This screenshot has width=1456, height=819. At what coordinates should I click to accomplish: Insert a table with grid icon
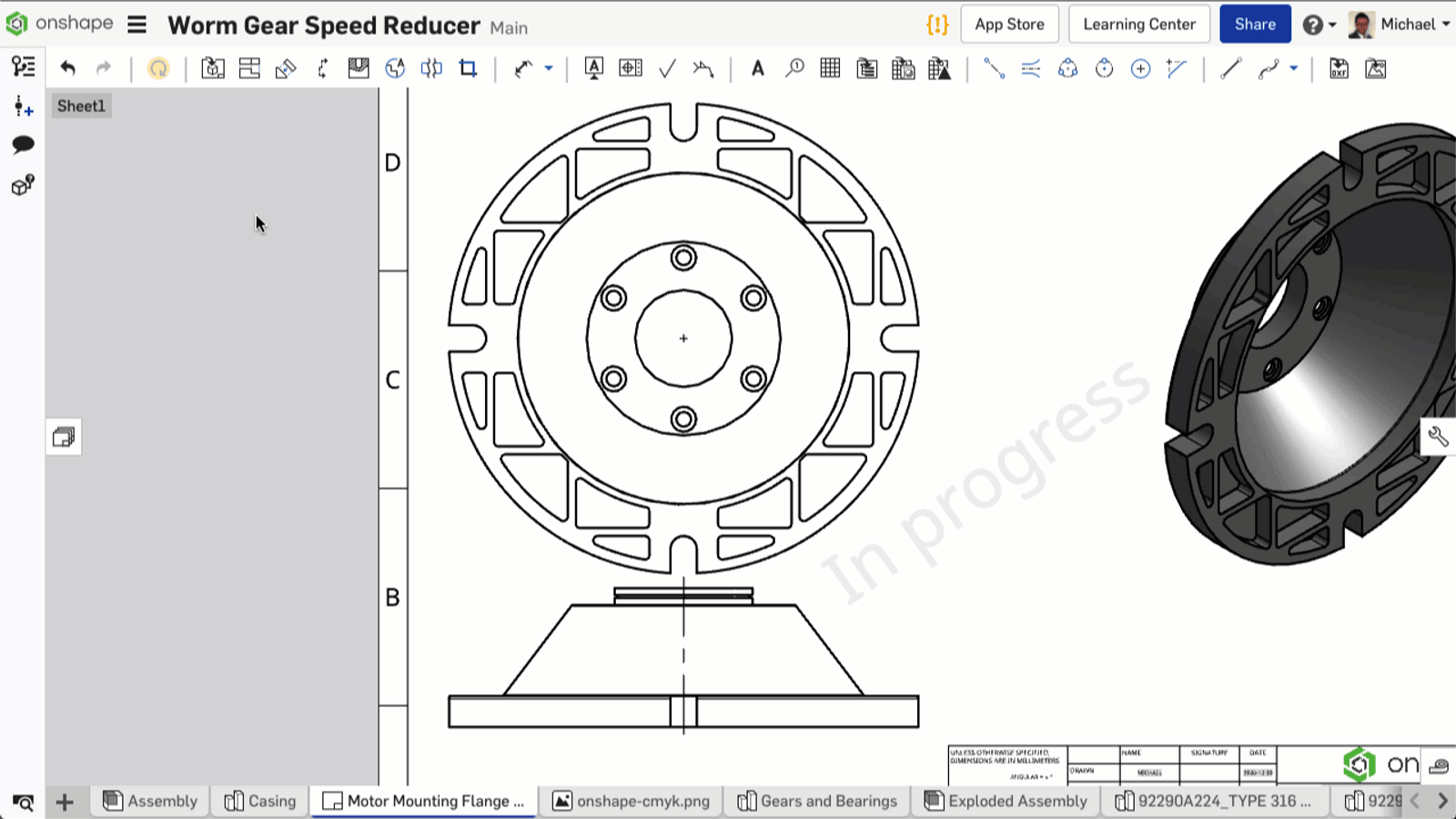[830, 68]
